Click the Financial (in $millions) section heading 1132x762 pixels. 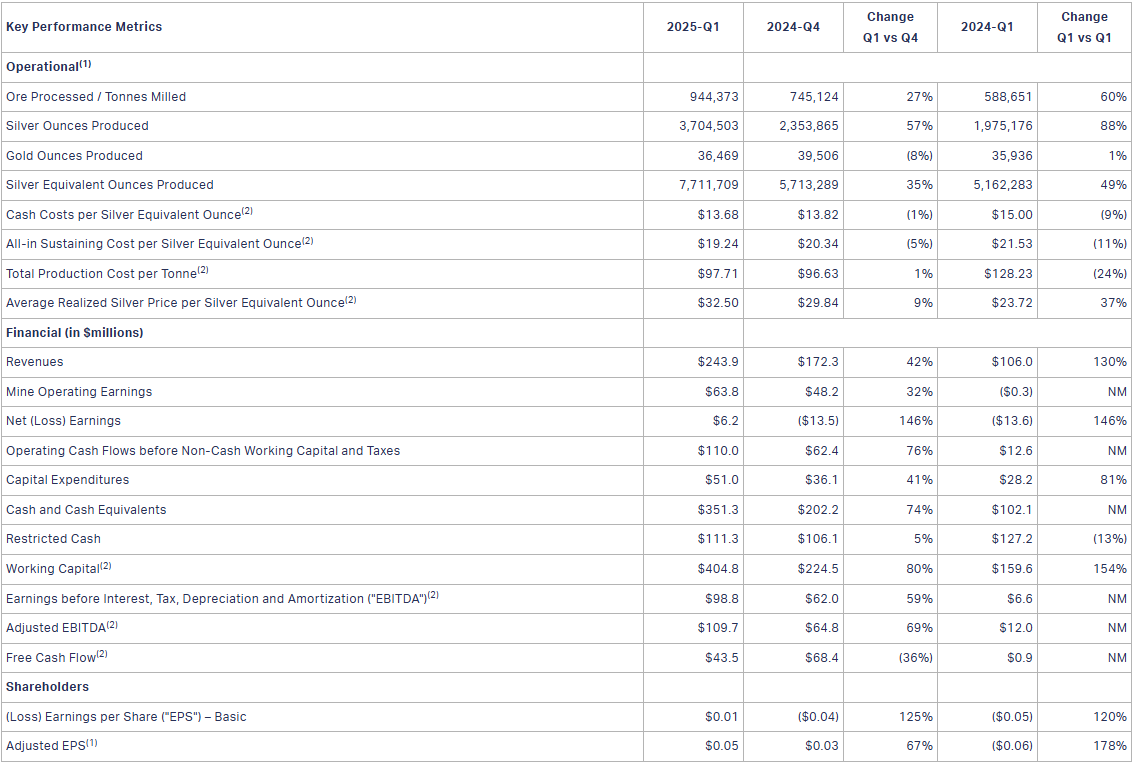[x=74, y=332]
